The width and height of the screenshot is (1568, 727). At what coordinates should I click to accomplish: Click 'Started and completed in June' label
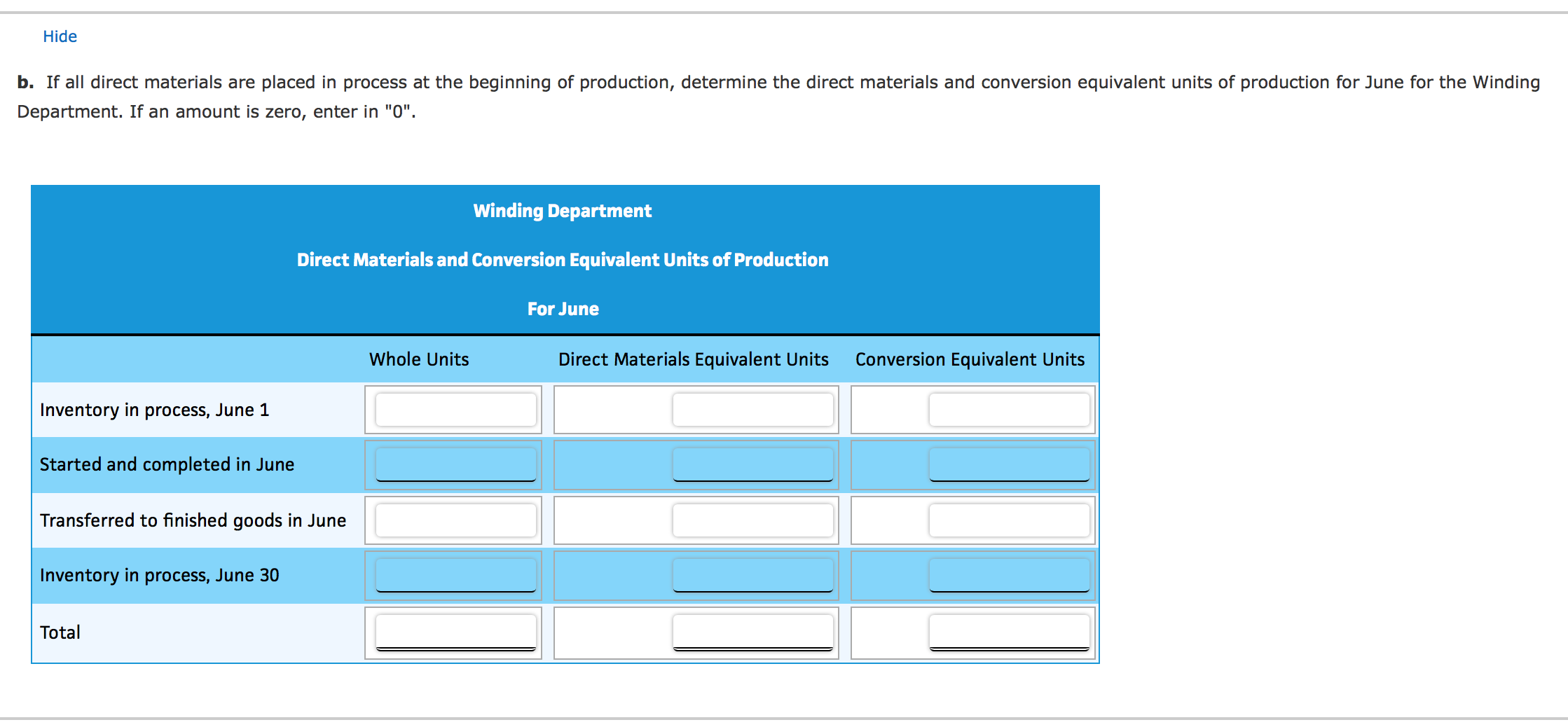pyautogui.click(x=167, y=464)
